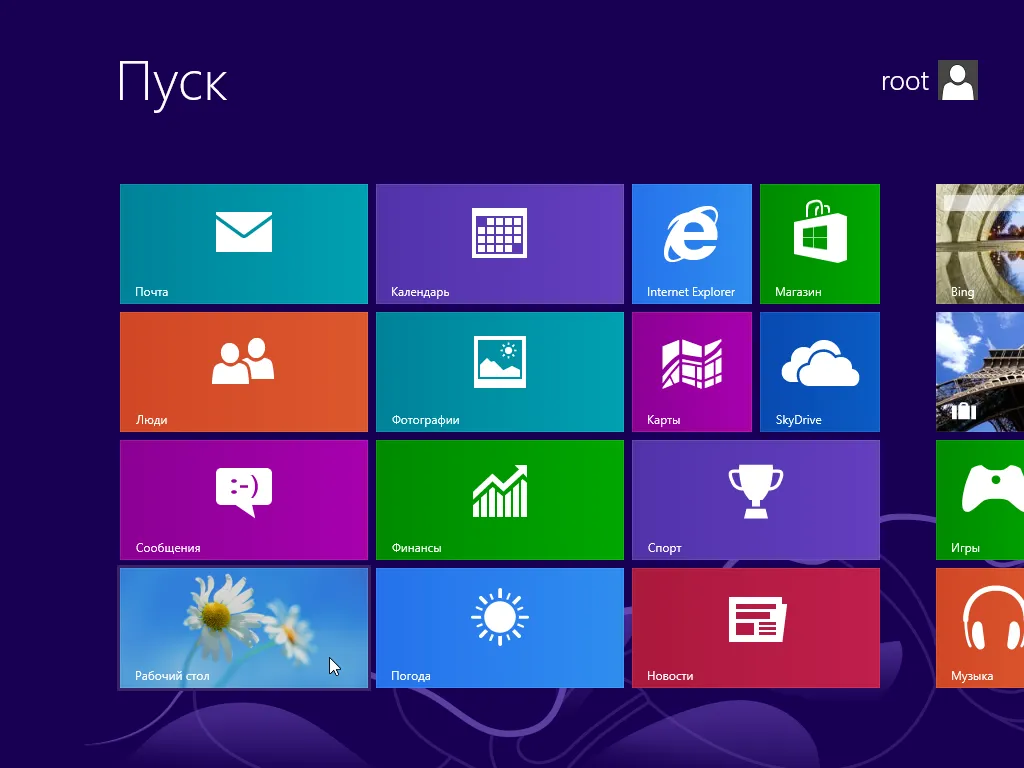1024x768 pixels.
Task: Open the Финансы finance tile
Action: 500,500
